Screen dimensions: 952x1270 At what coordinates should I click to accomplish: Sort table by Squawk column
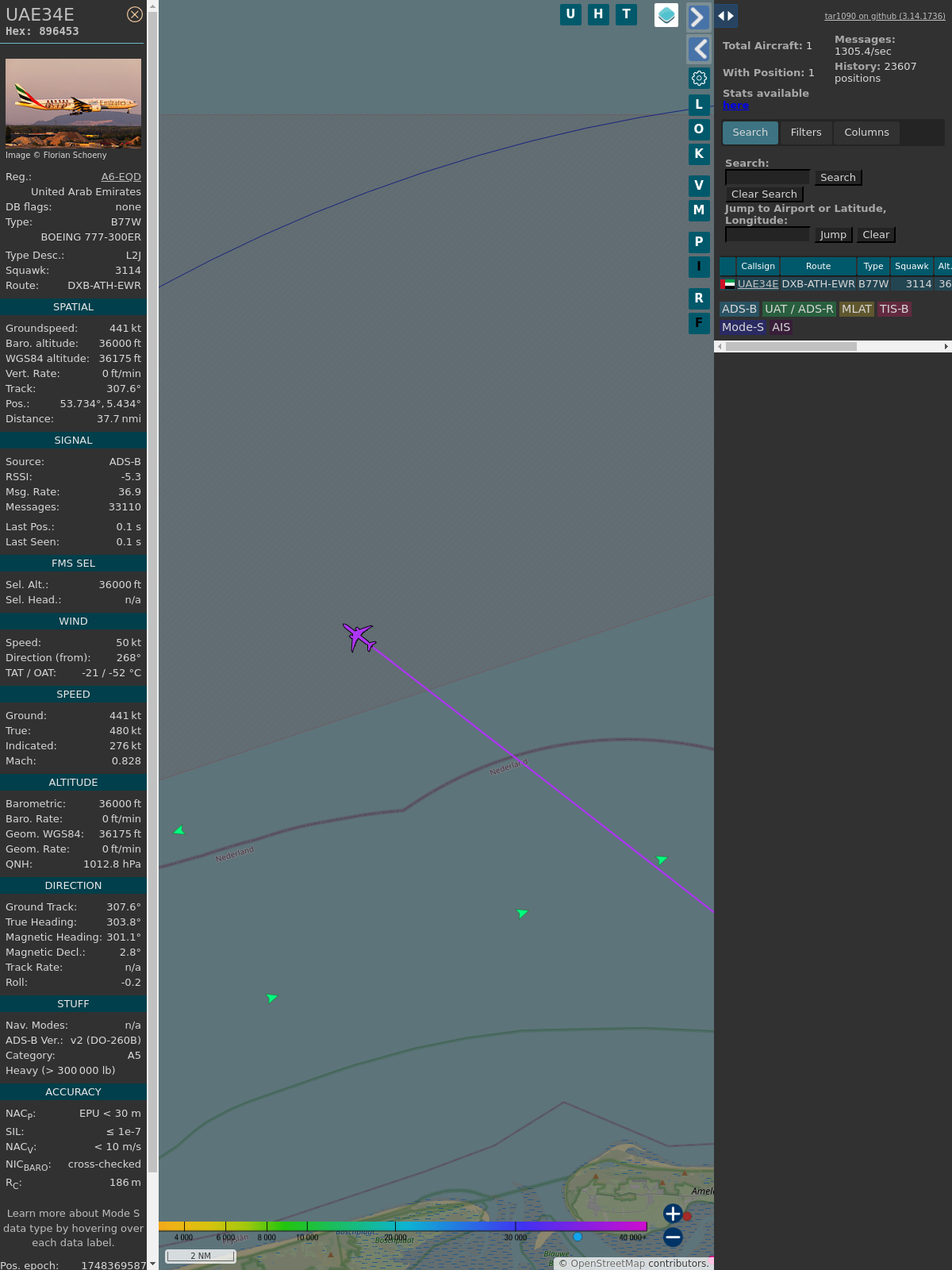(912, 267)
